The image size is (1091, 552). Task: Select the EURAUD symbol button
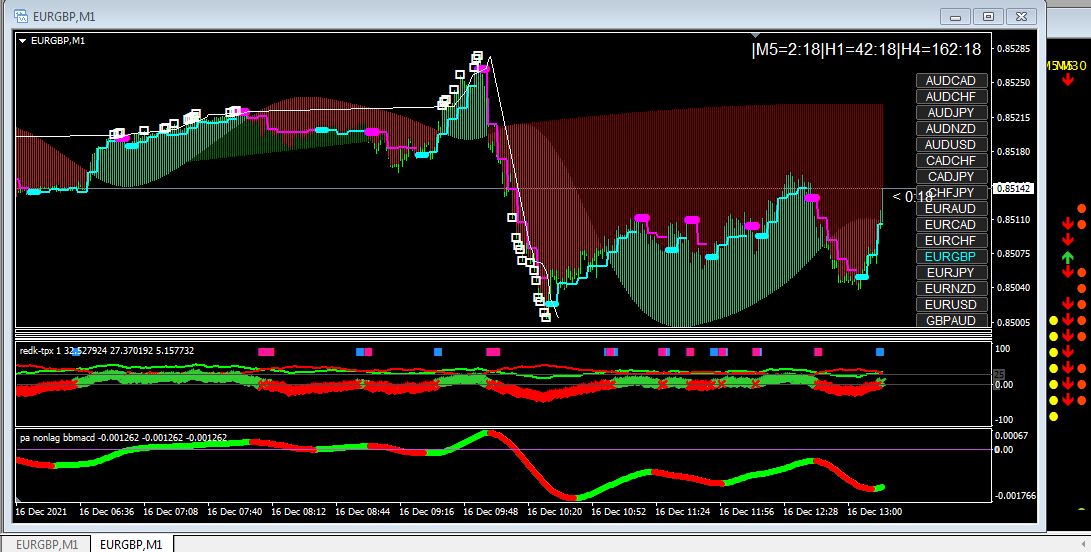coord(951,209)
